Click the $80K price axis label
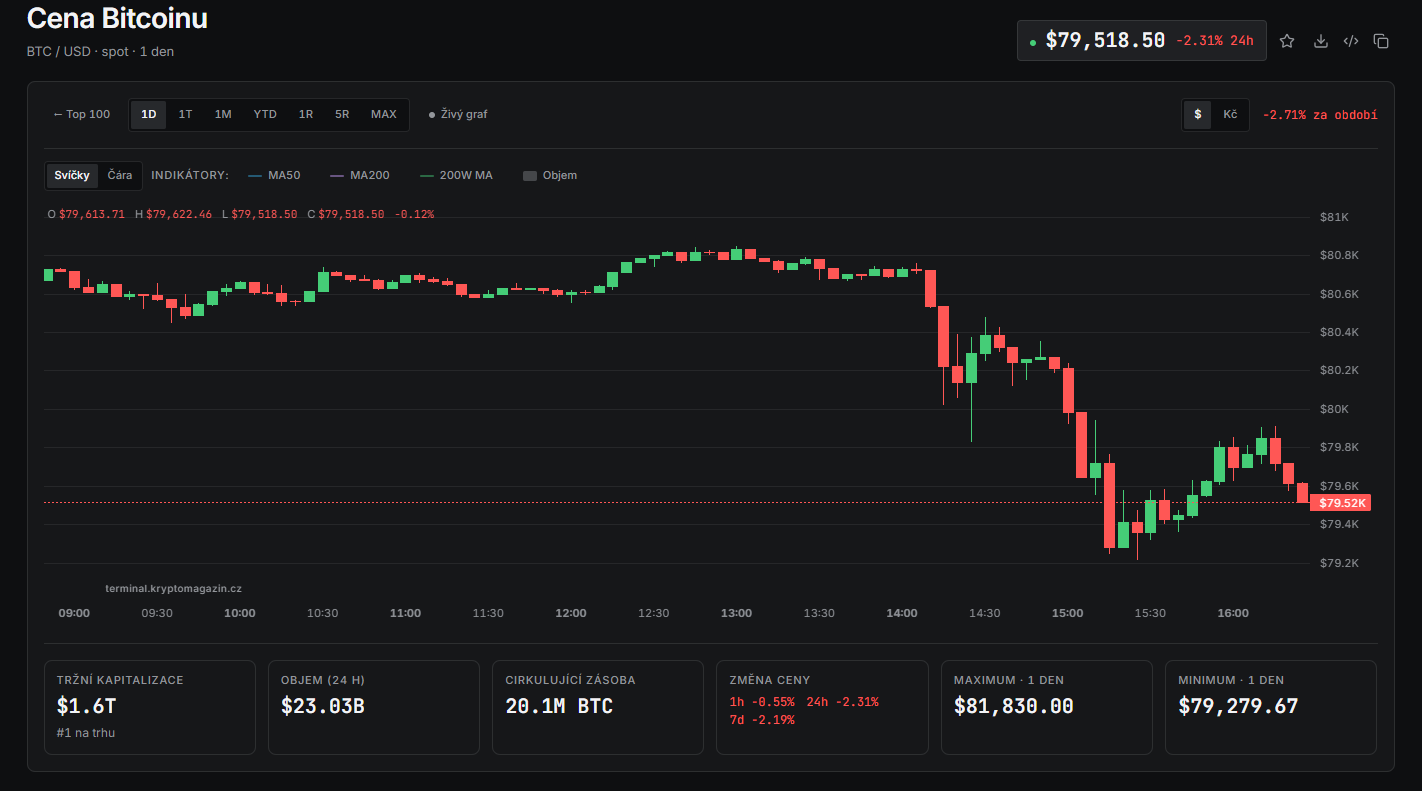This screenshot has width=1422, height=791. pyautogui.click(x=1334, y=409)
